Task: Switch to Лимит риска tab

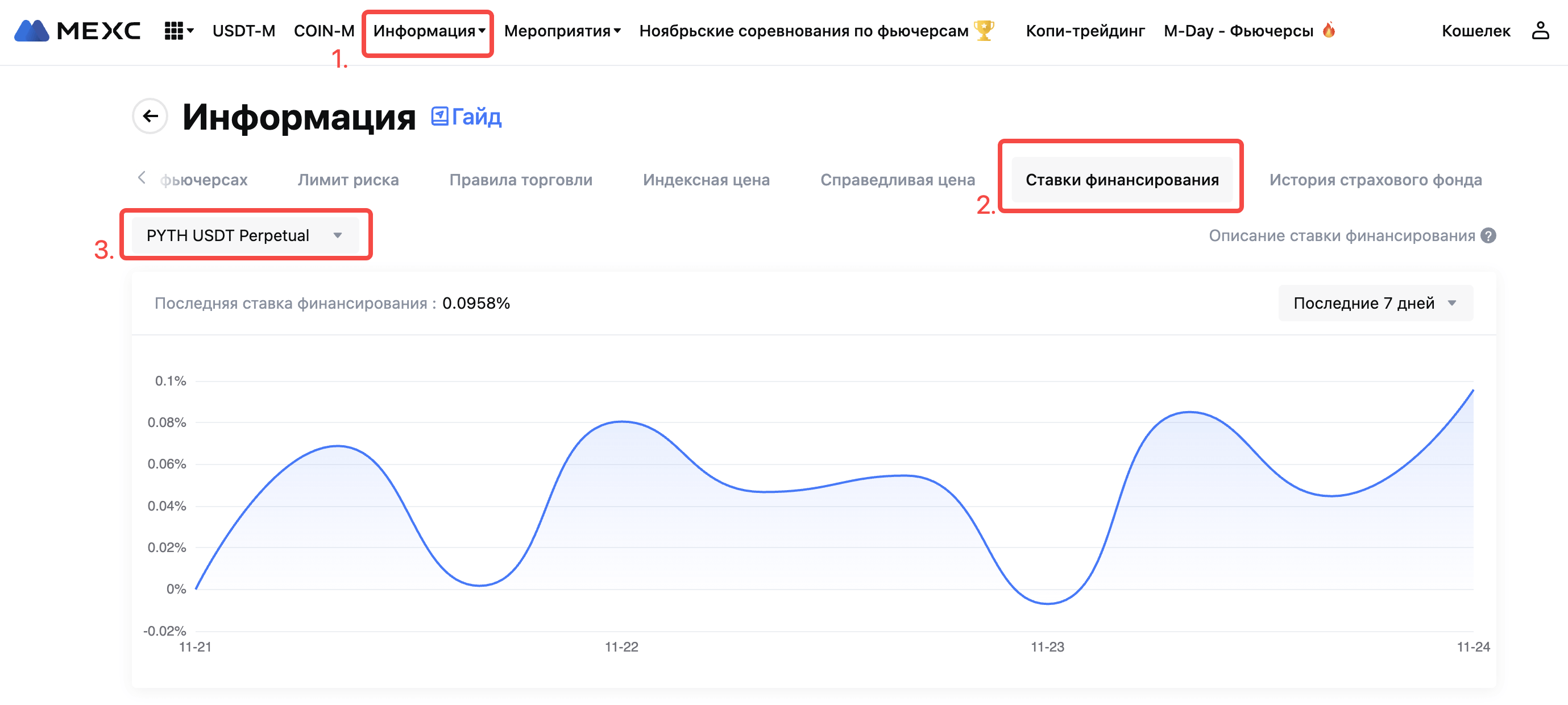Action: (347, 180)
